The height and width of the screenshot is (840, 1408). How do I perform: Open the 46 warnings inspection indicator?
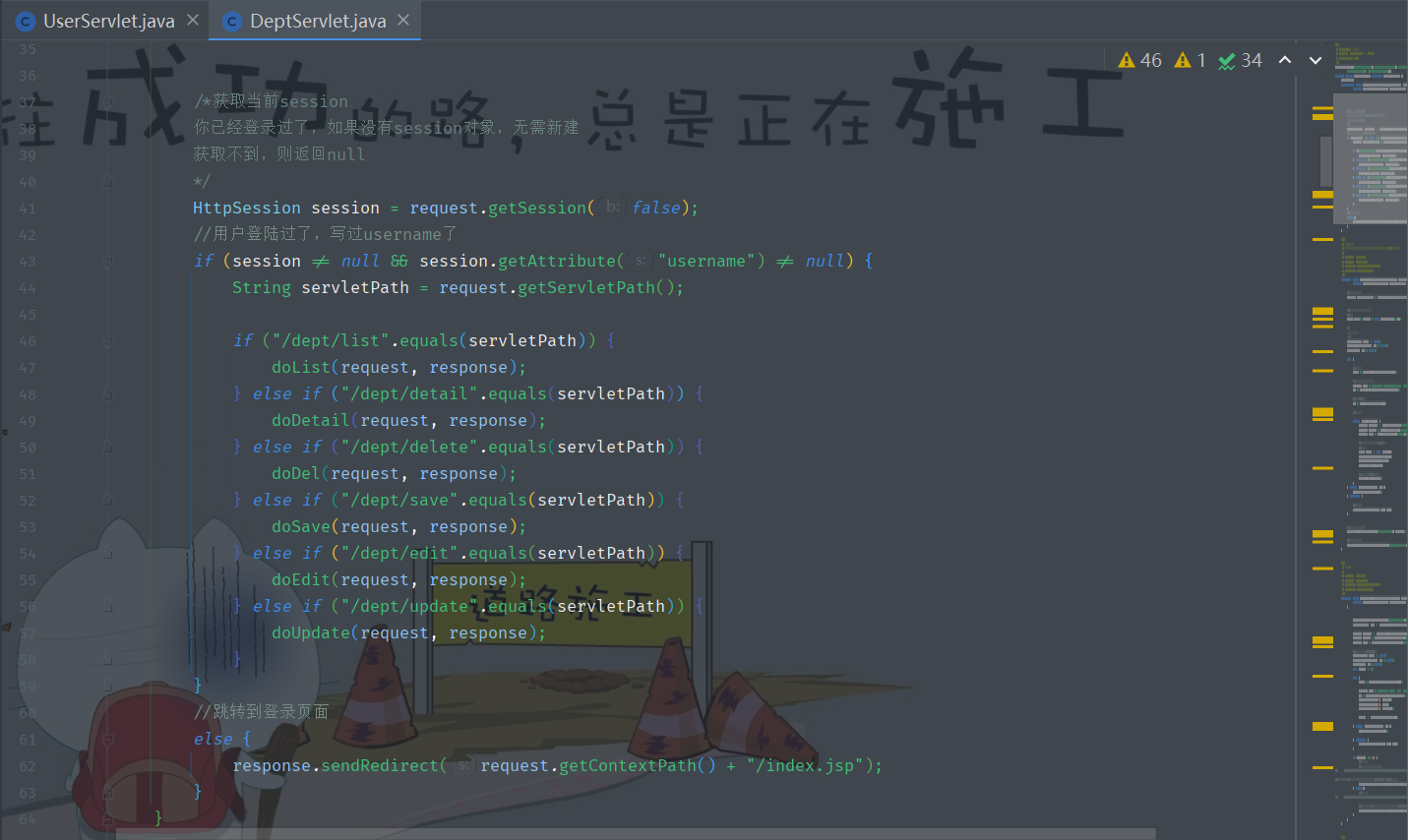point(1139,60)
